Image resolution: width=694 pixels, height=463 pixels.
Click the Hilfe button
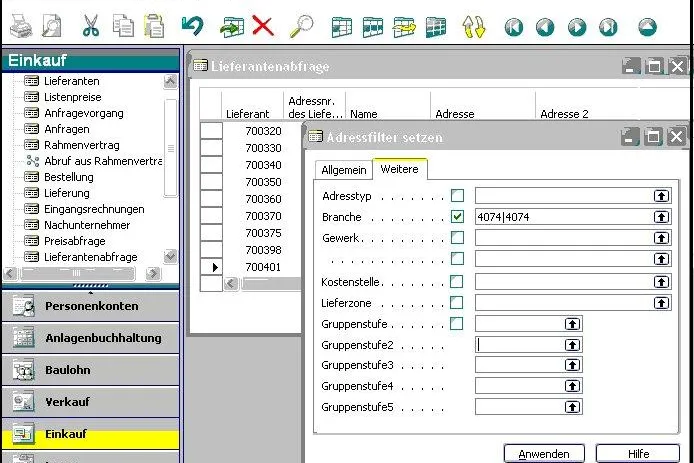[638, 454]
